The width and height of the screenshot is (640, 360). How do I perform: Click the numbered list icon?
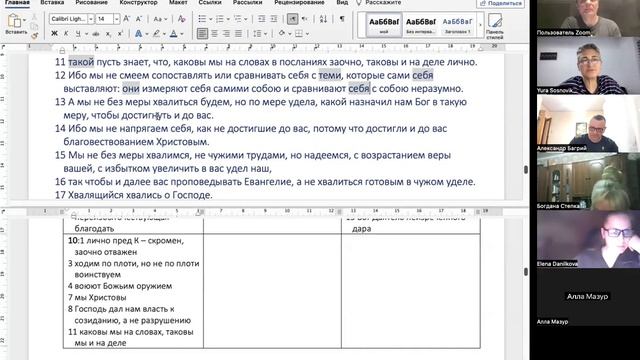(220, 19)
